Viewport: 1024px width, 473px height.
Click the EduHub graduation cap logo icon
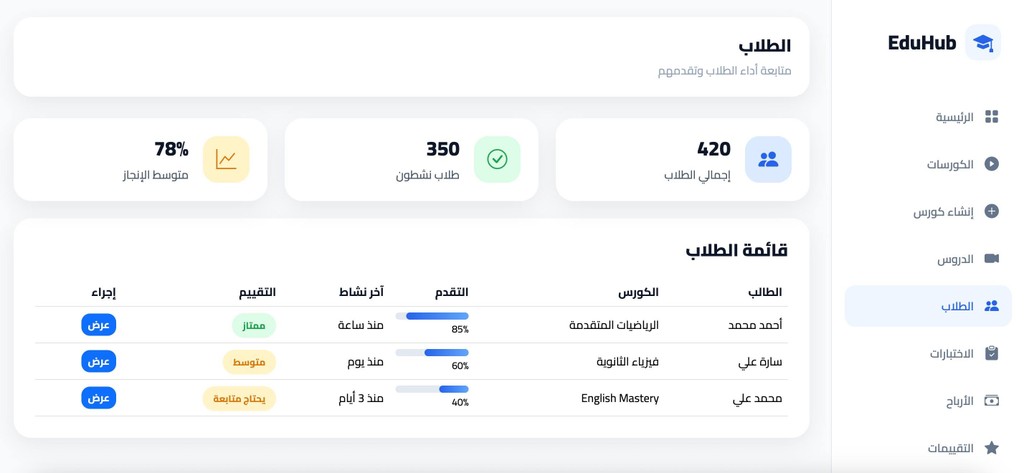[983, 43]
